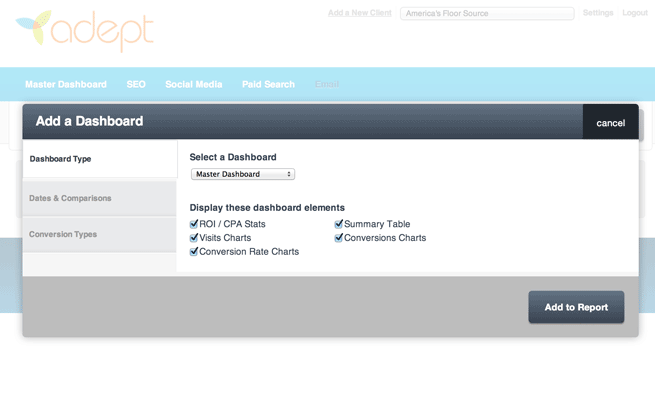Toggle the ROI / CPA Stats checkbox
Viewport: 655px width, 406px height.
[195, 224]
